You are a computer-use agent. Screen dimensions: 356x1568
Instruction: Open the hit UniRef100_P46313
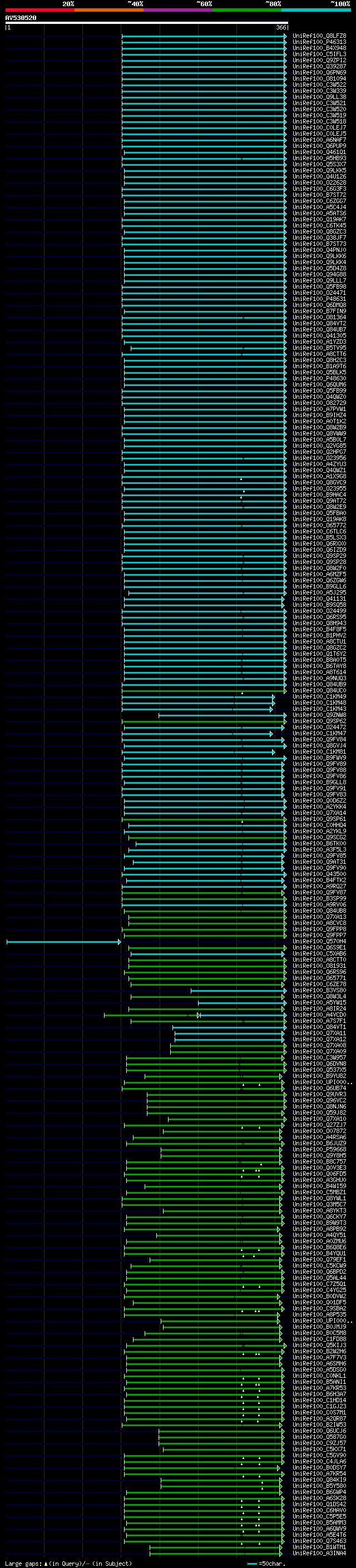tap(319, 42)
